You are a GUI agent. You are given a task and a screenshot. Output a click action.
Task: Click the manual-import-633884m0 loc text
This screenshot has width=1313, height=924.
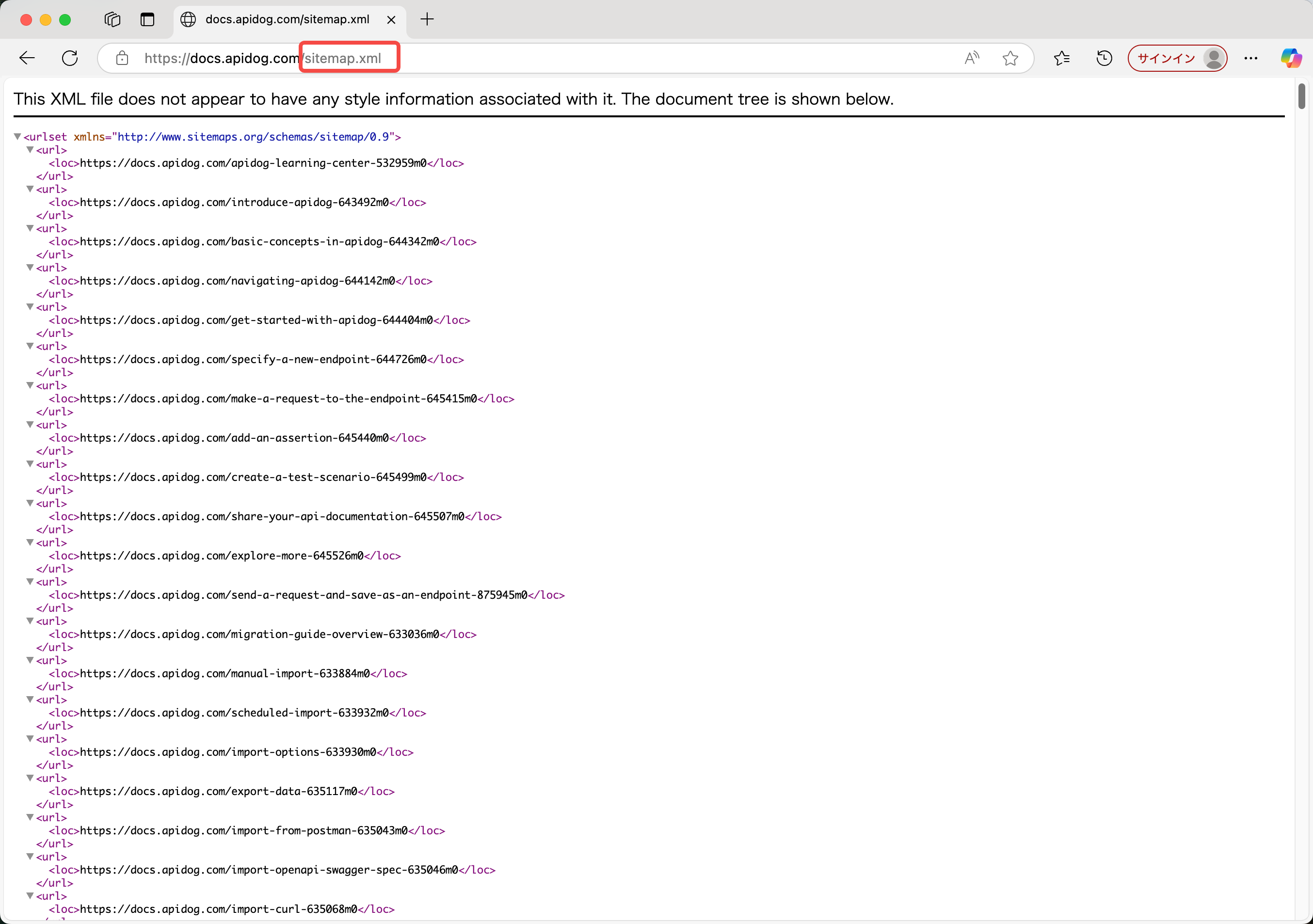click(225, 673)
